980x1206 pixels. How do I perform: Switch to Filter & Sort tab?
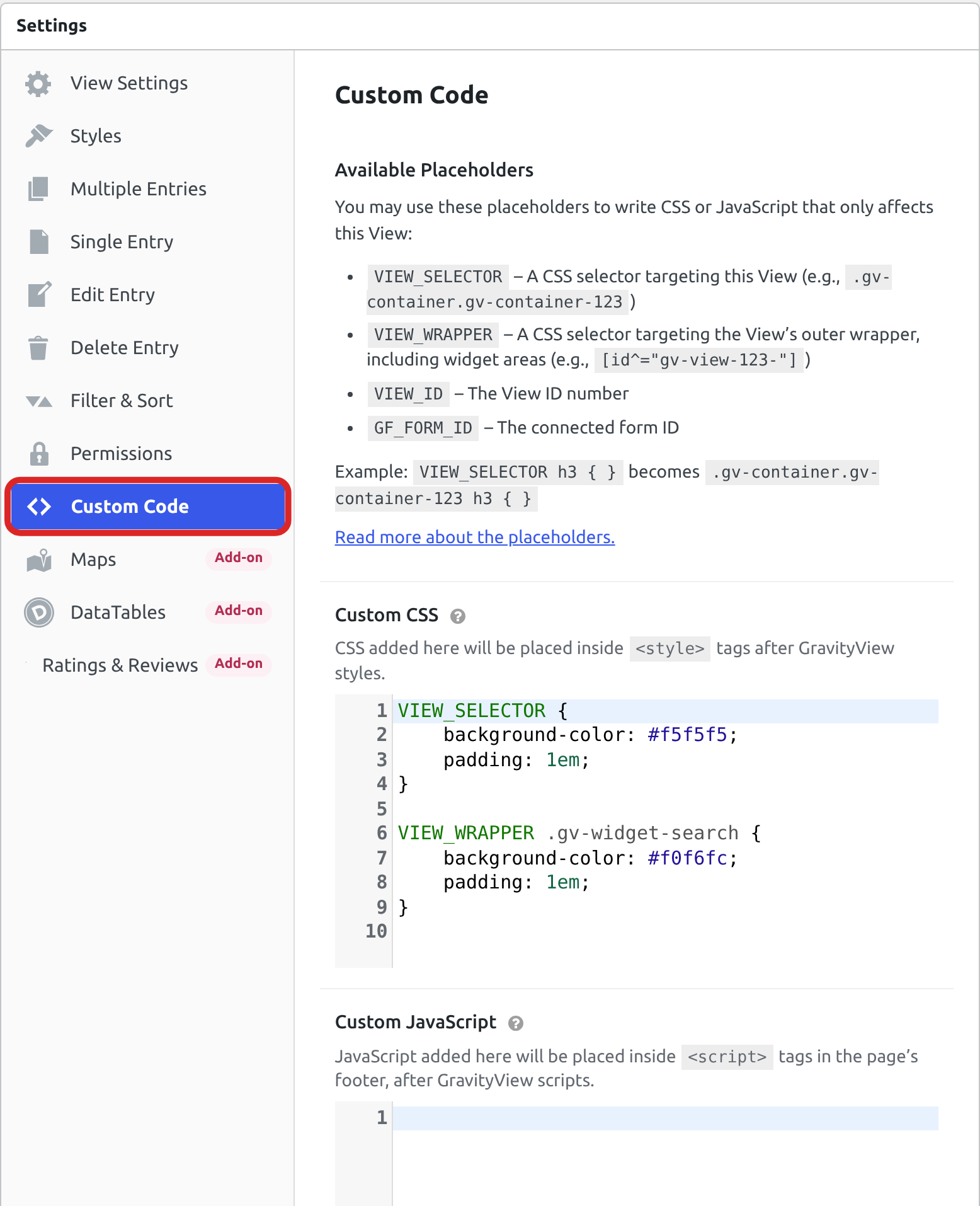click(x=149, y=401)
